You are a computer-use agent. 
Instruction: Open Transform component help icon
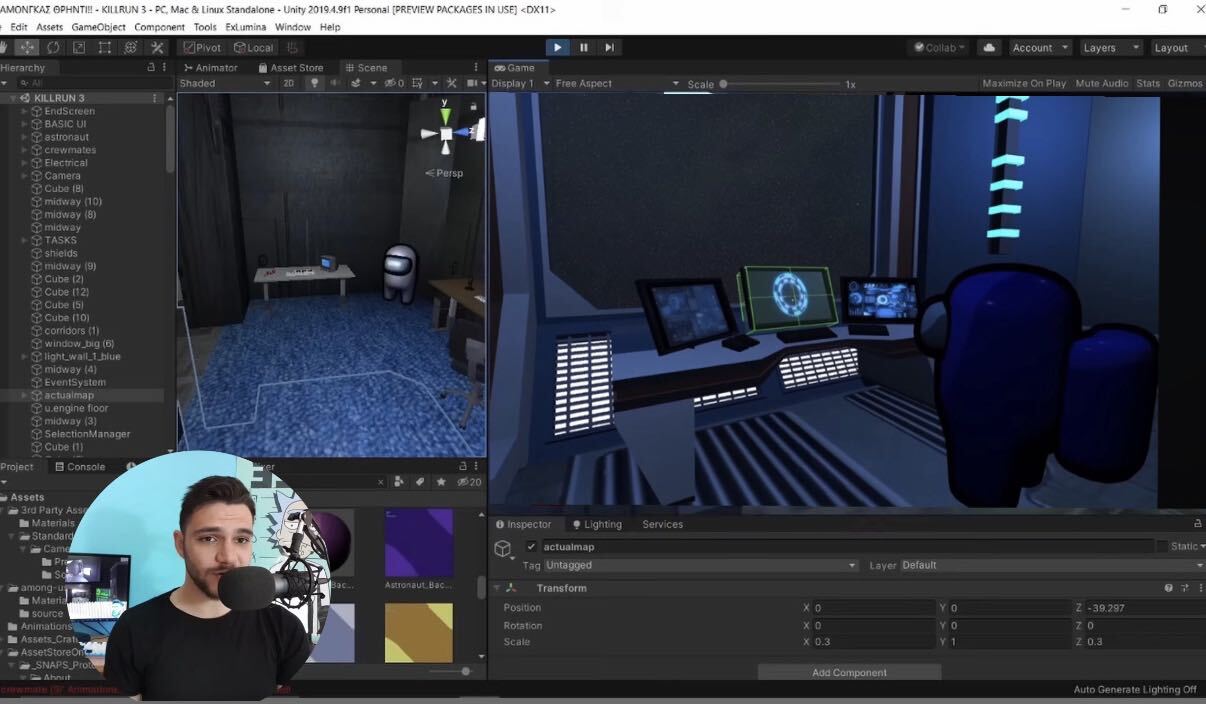click(1168, 588)
